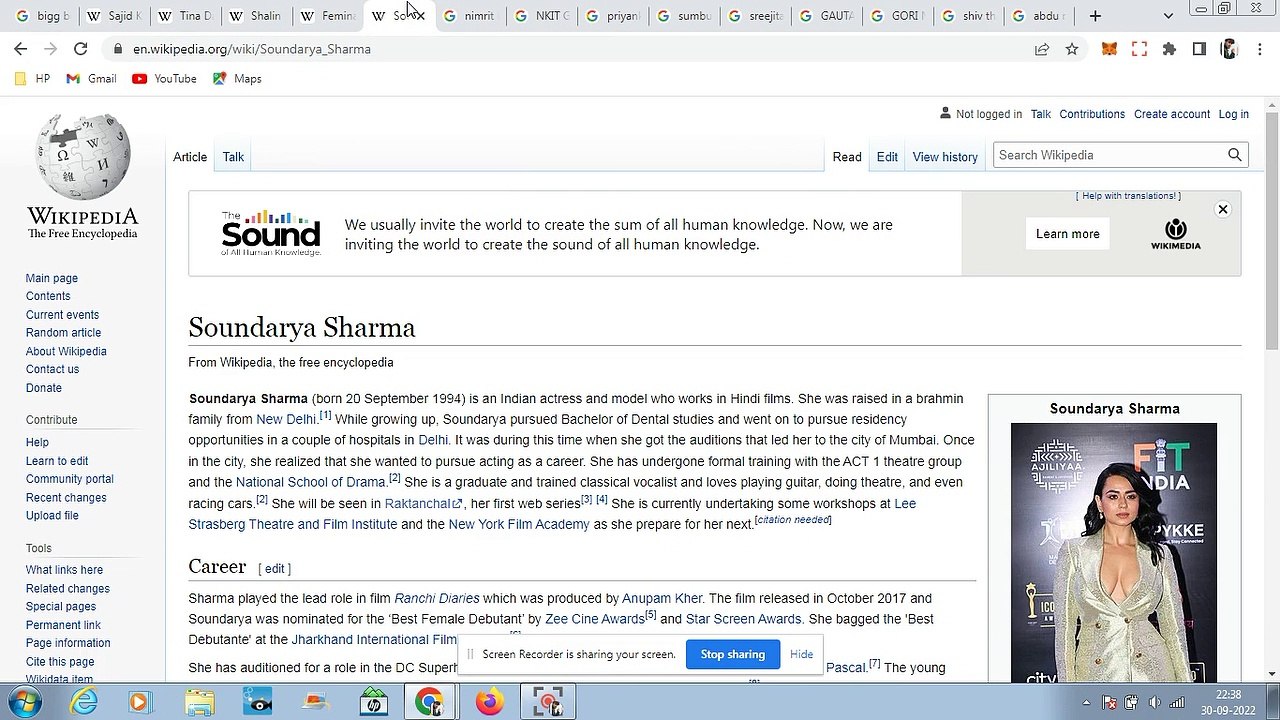Switch to the 'bigg b' Google tab
The height and width of the screenshot is (720, 1280).
click(x=43, y=16)
